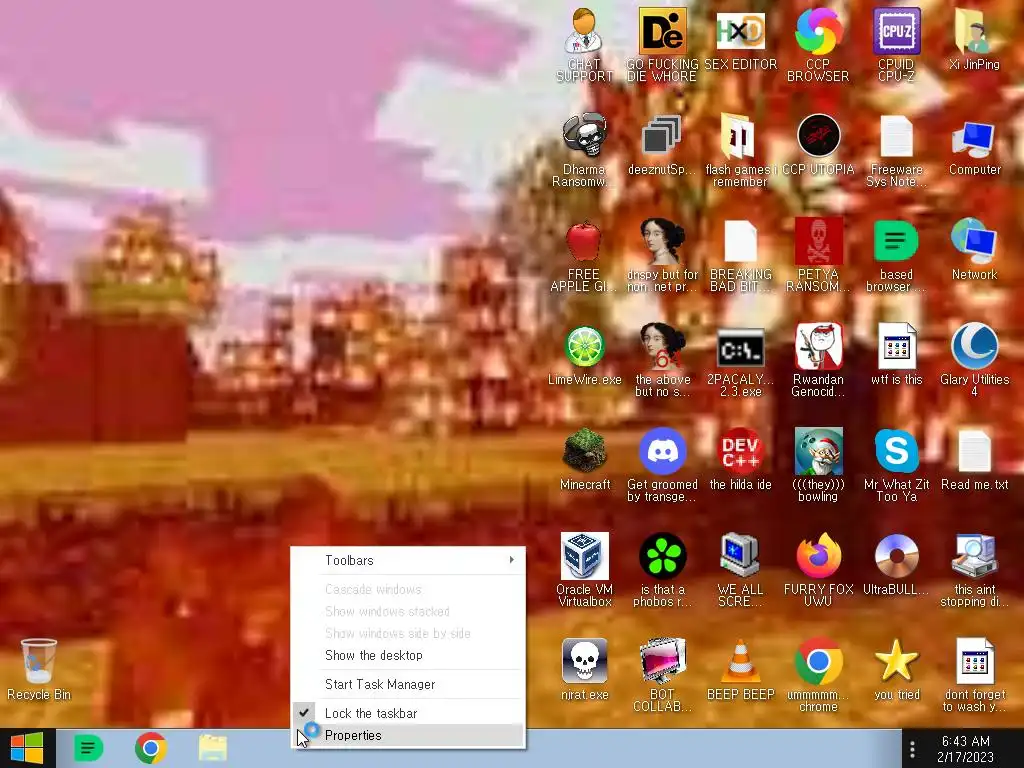Uncheck Lock the taskbar
Image resolution: width=1024 pixels, height=768 pixels.
[x=409, y=713]
